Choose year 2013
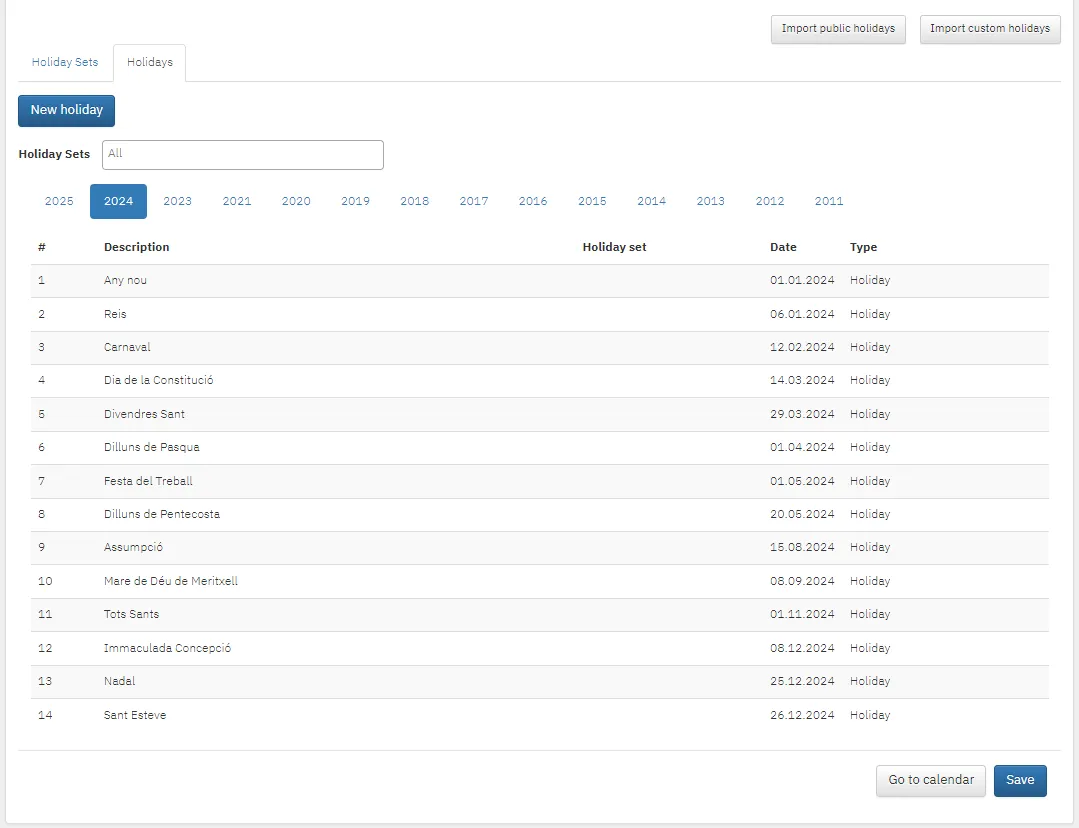This screenshot has width=1079, height=828. (710, 201)
